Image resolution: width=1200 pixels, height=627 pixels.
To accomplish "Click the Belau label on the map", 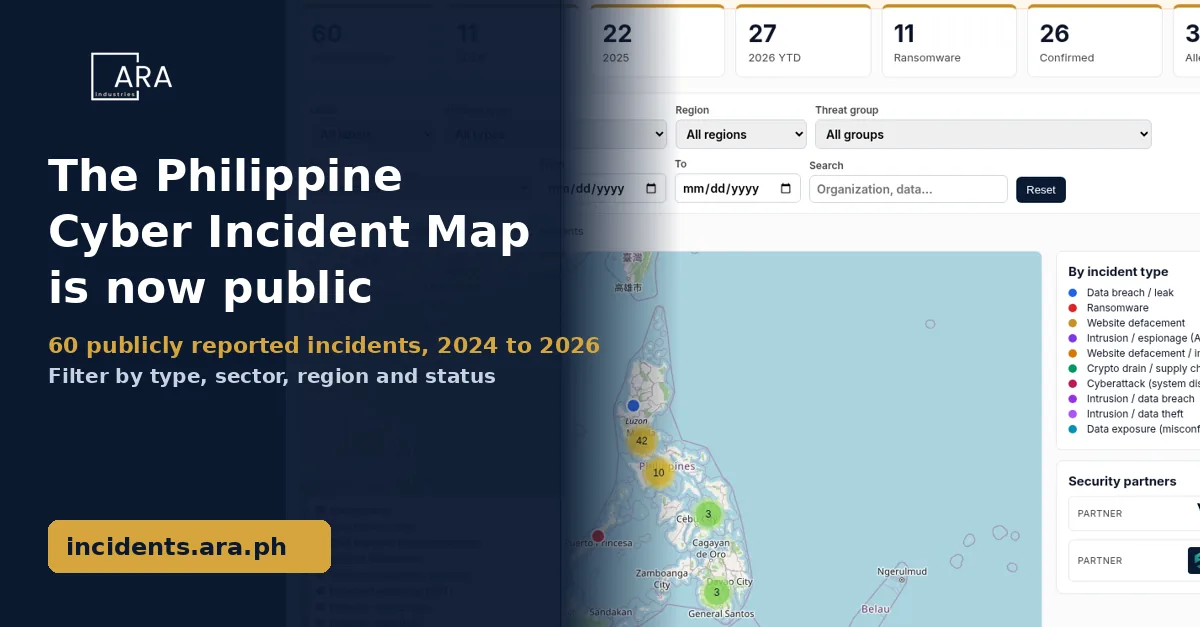I will [x=873, y=608].
